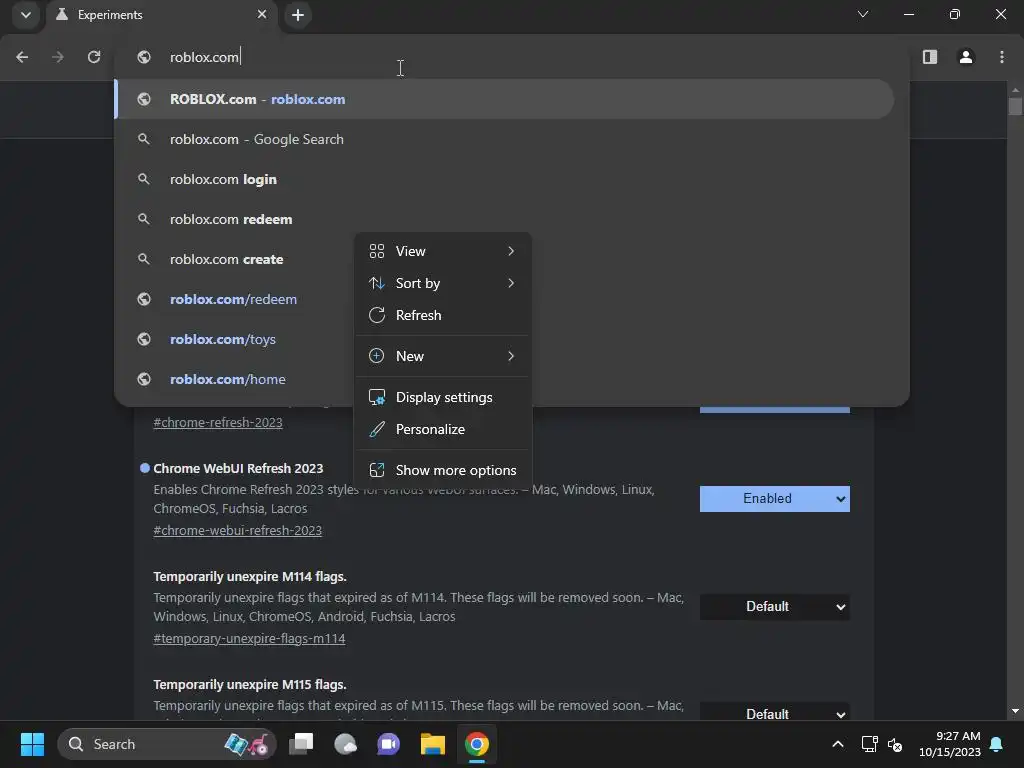Click the 'Chrome WebUI Refresh 2023' heading

coord(238,468)
